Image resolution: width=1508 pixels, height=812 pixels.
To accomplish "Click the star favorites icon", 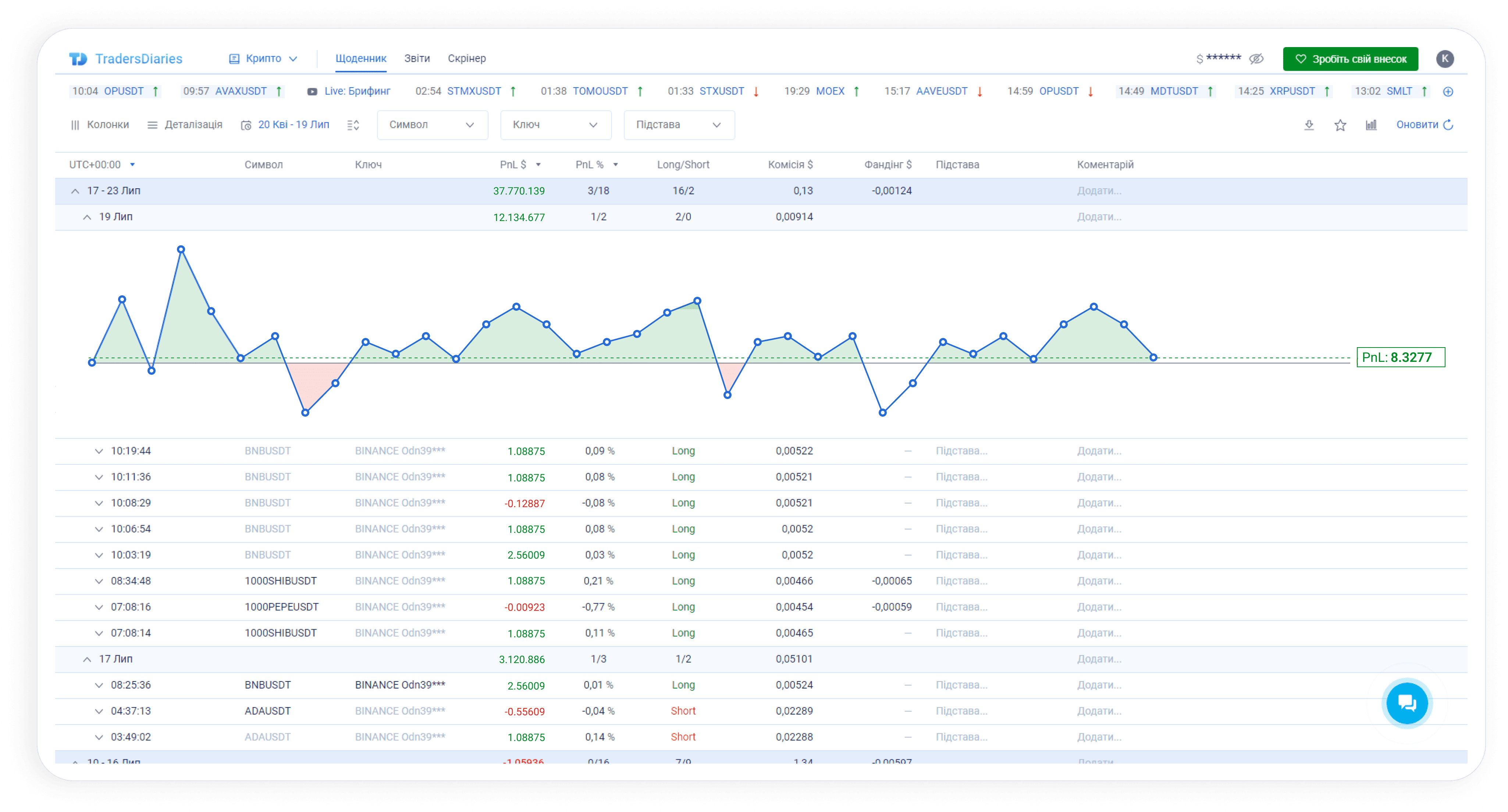I will 1340,125.
